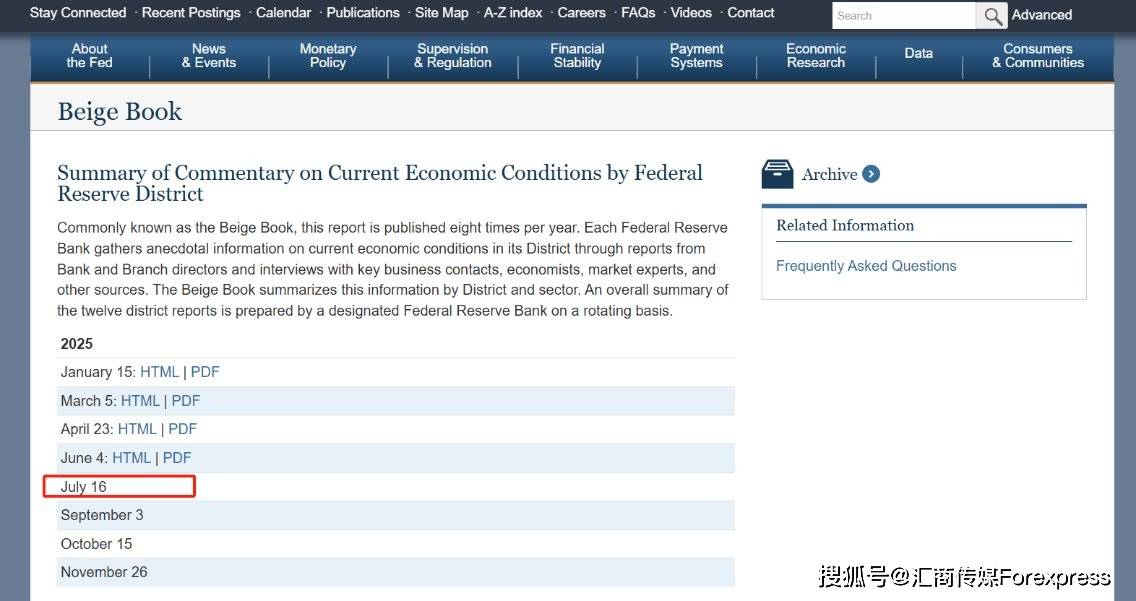Click the November 26 date text

click(104, 572)
